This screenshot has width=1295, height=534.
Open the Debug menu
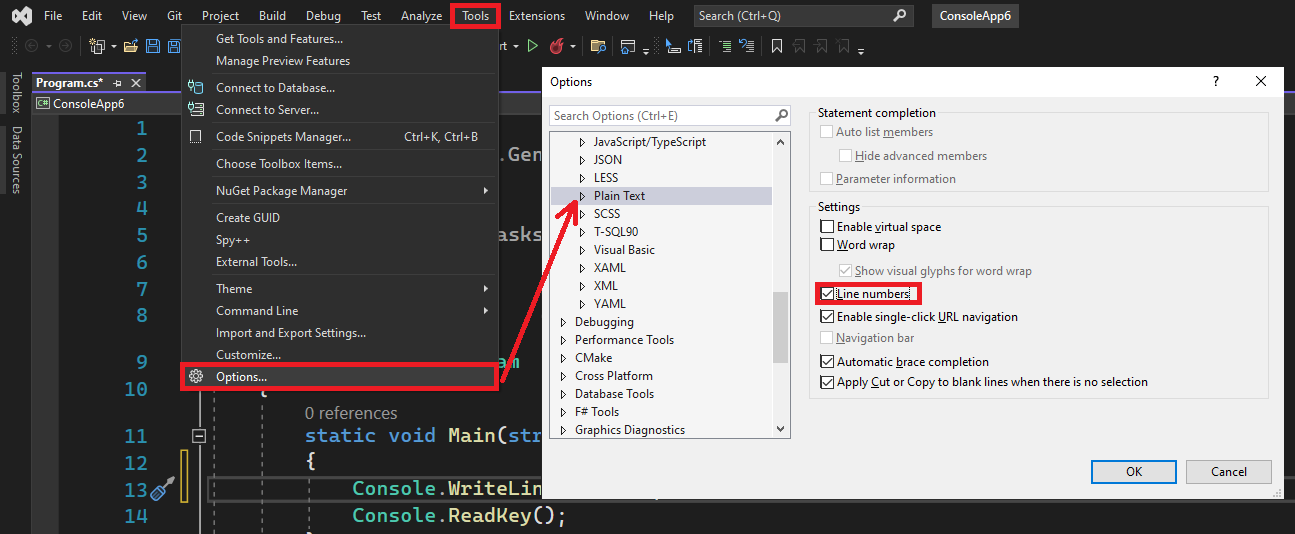point(323,16)
